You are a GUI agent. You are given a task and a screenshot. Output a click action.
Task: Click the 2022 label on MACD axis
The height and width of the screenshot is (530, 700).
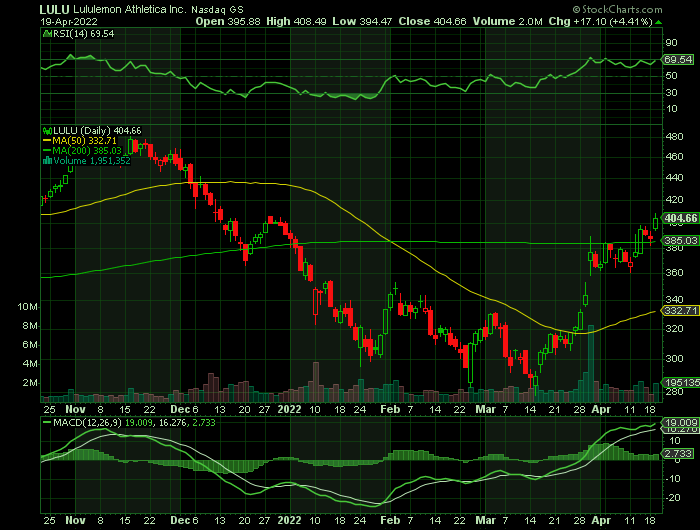[289, 521]
